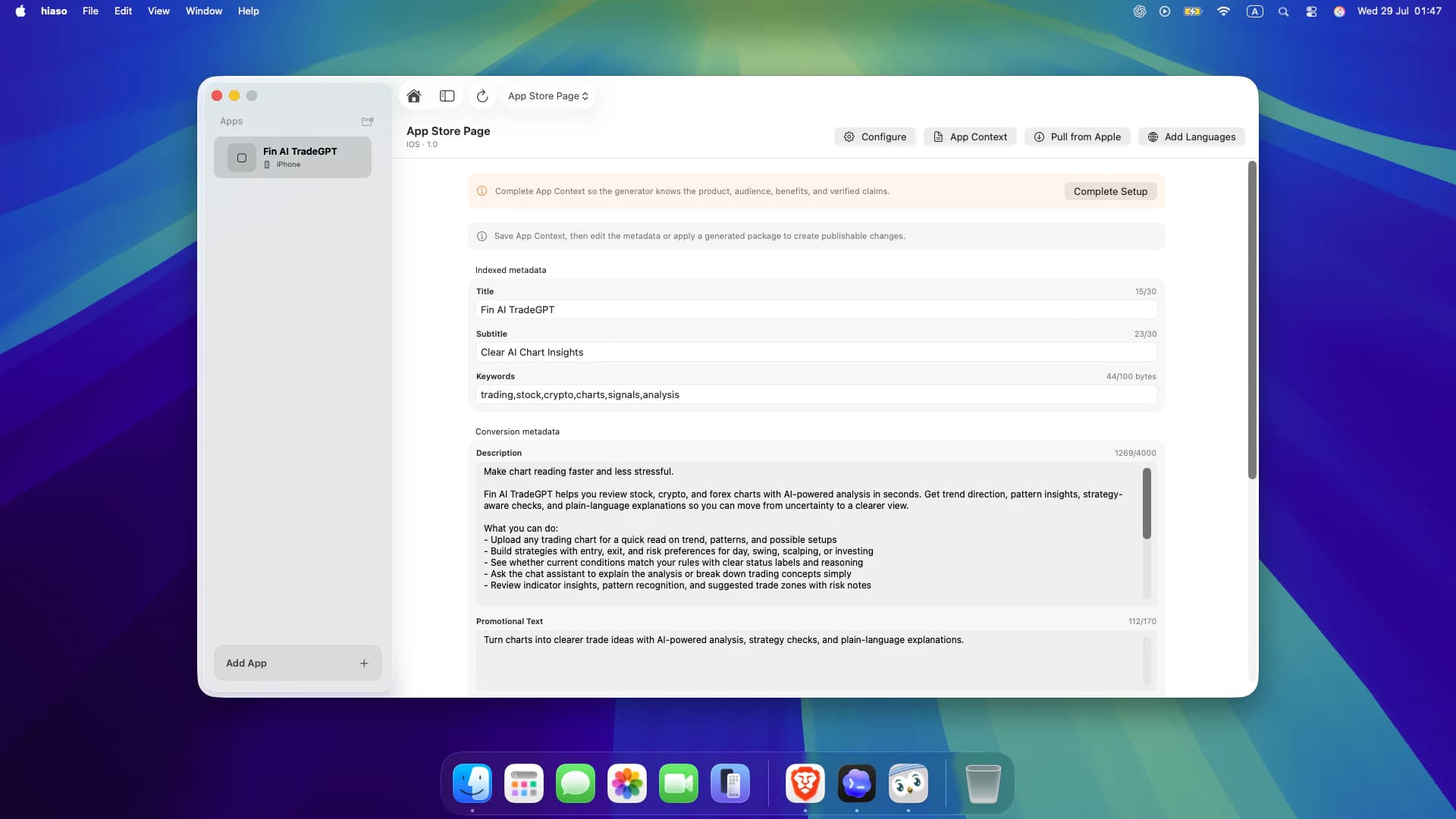
Task: Add a new app via Add App
Action: point(297,663)
